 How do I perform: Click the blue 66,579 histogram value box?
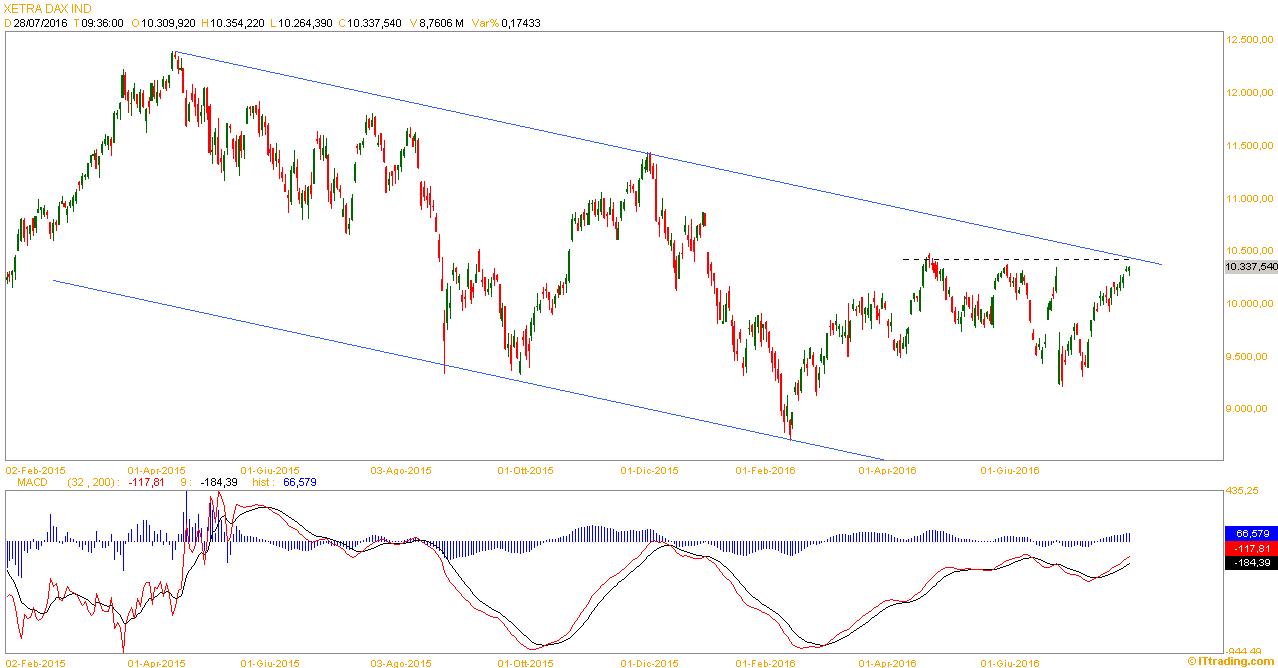click(x=1250, y=533)
